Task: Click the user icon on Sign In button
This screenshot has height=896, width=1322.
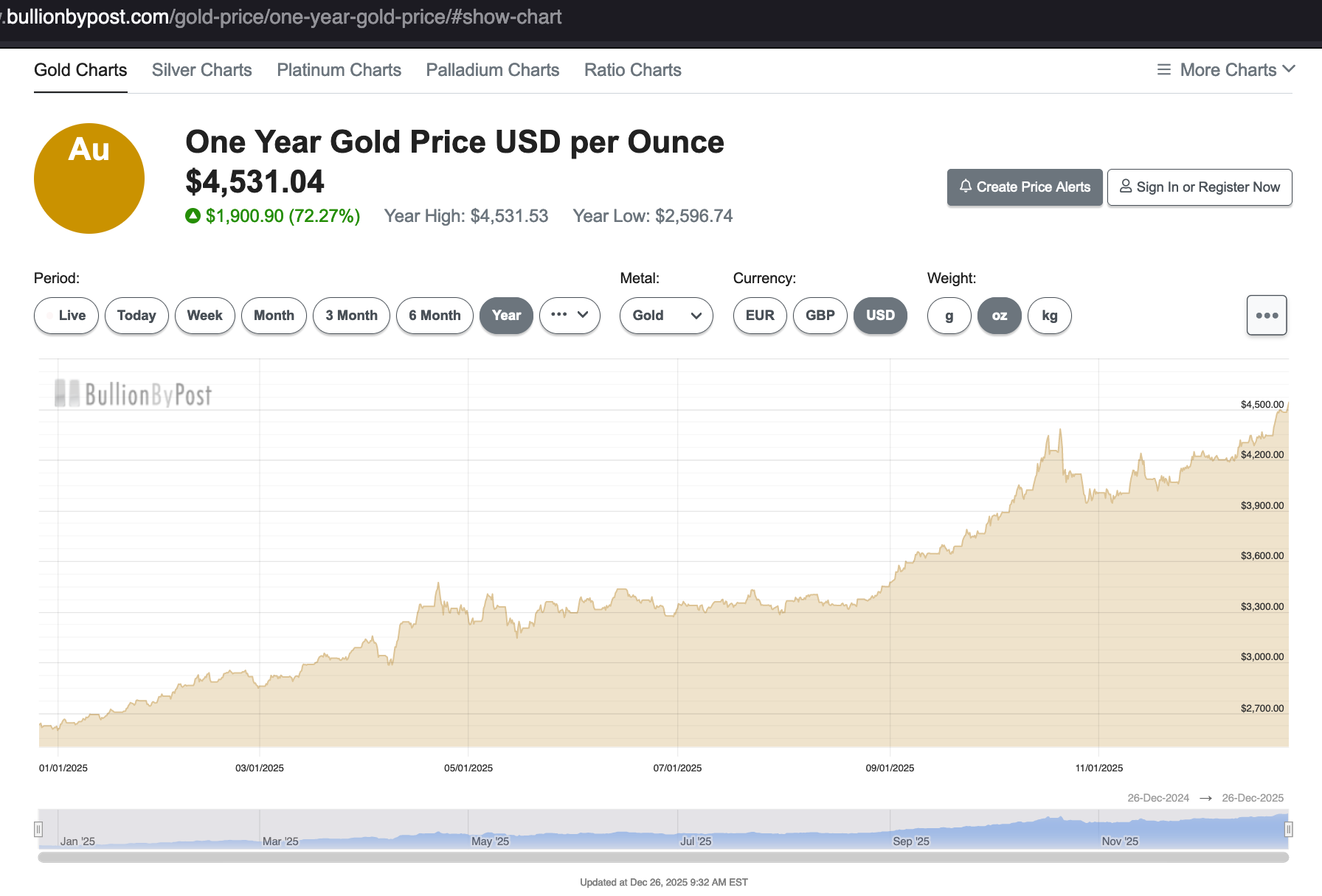Action: coord(1125,187)
